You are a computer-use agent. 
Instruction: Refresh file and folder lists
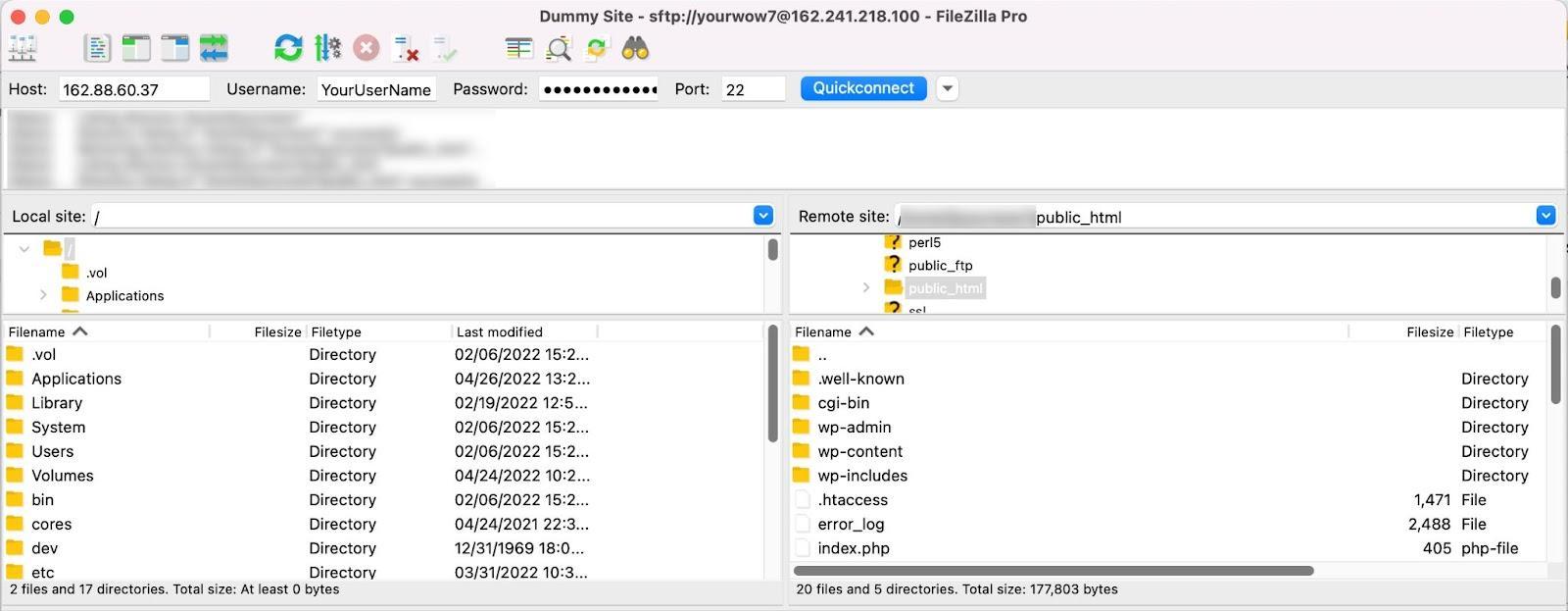coord(288,48)
